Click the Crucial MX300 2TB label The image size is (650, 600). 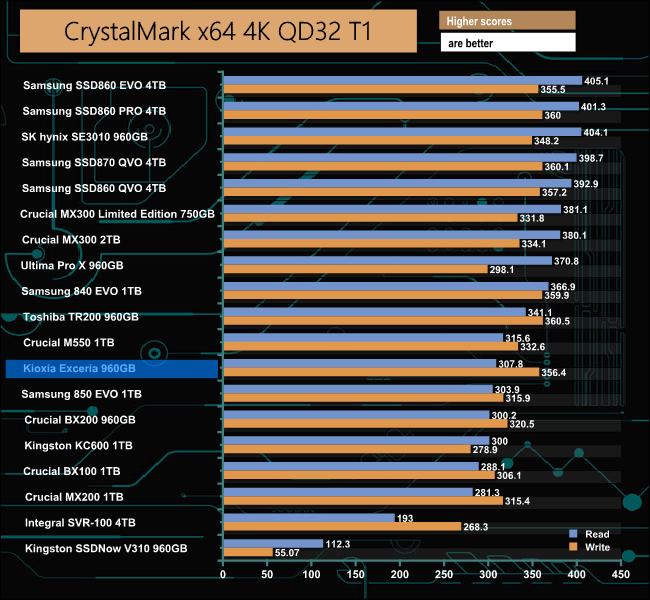coord(71,240)
